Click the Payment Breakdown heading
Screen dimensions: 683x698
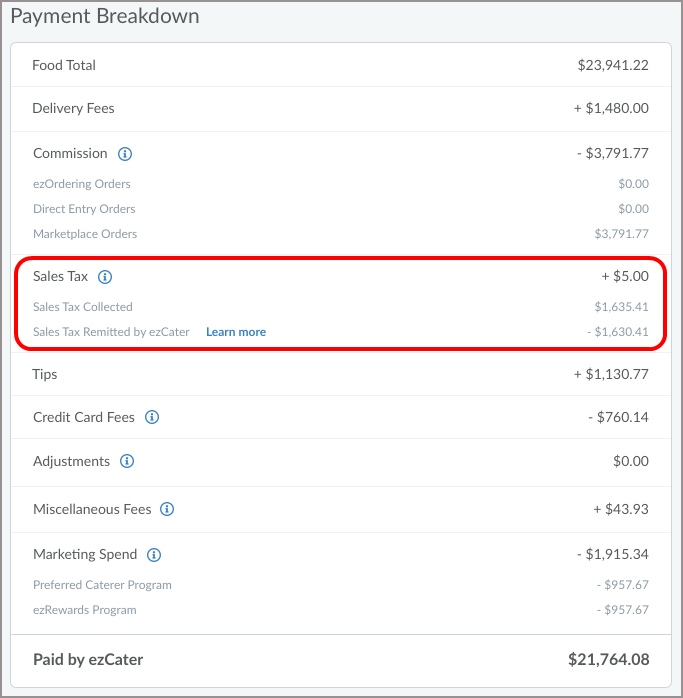105,17
